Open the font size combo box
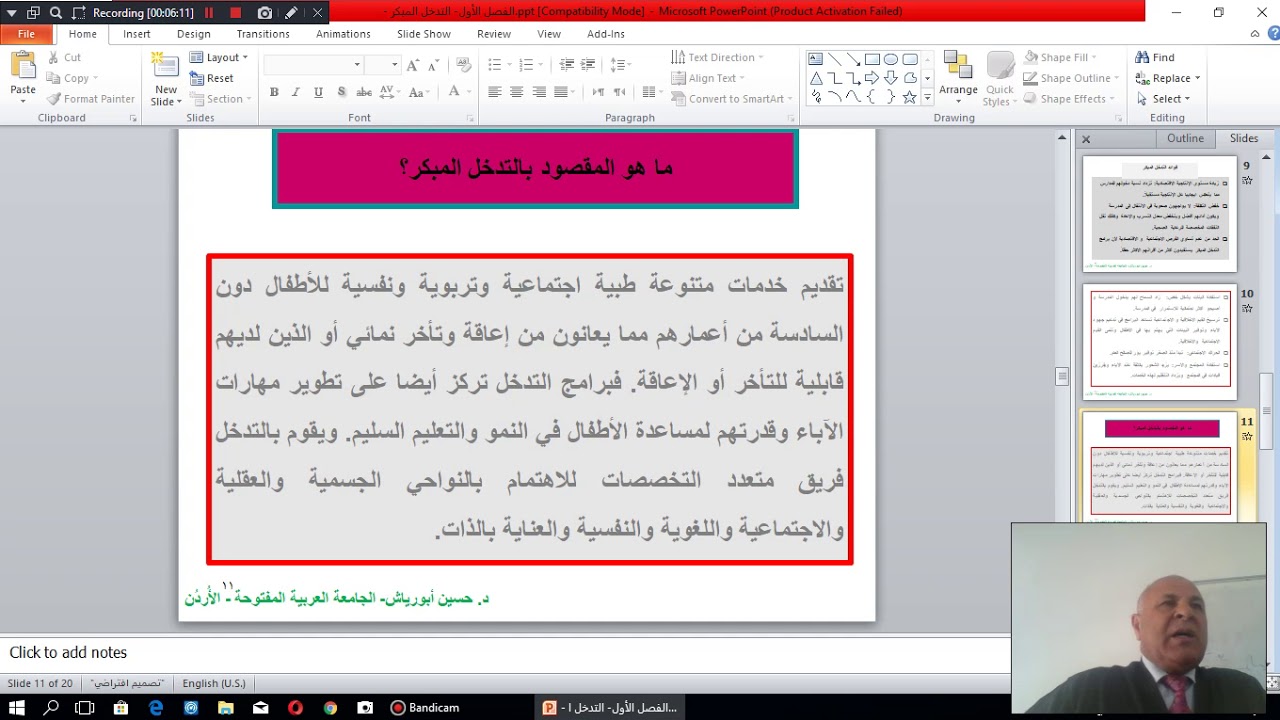The width and height of the screenshot is (1280, 720). click(x=382, y=65)
